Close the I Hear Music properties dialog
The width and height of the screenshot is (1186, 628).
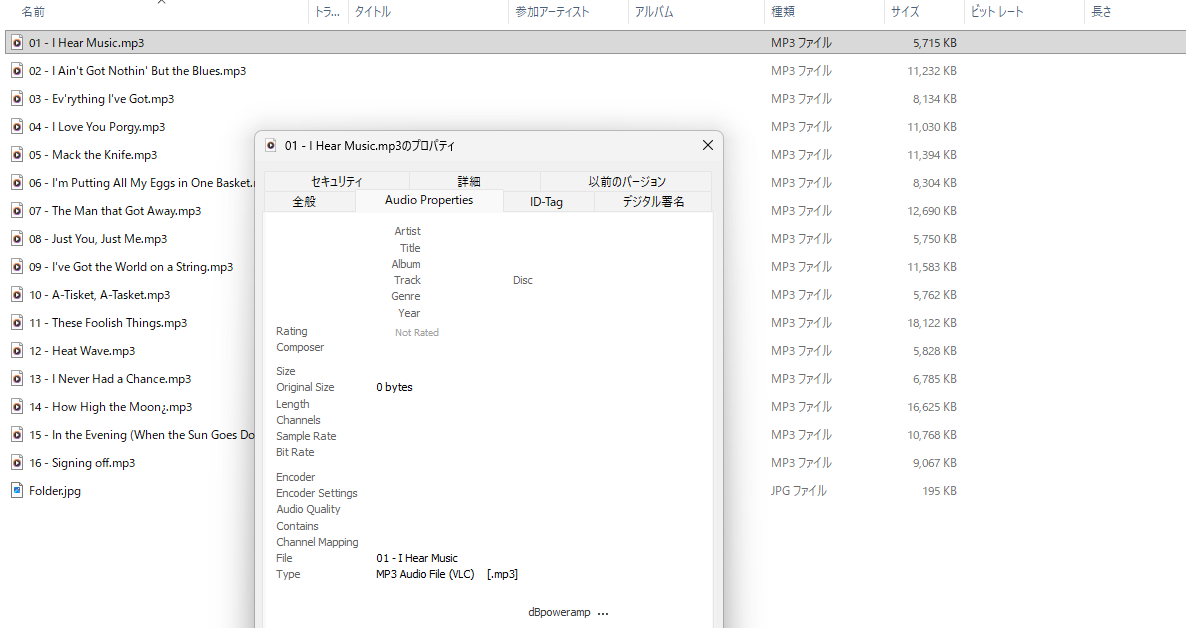(708, 145)
